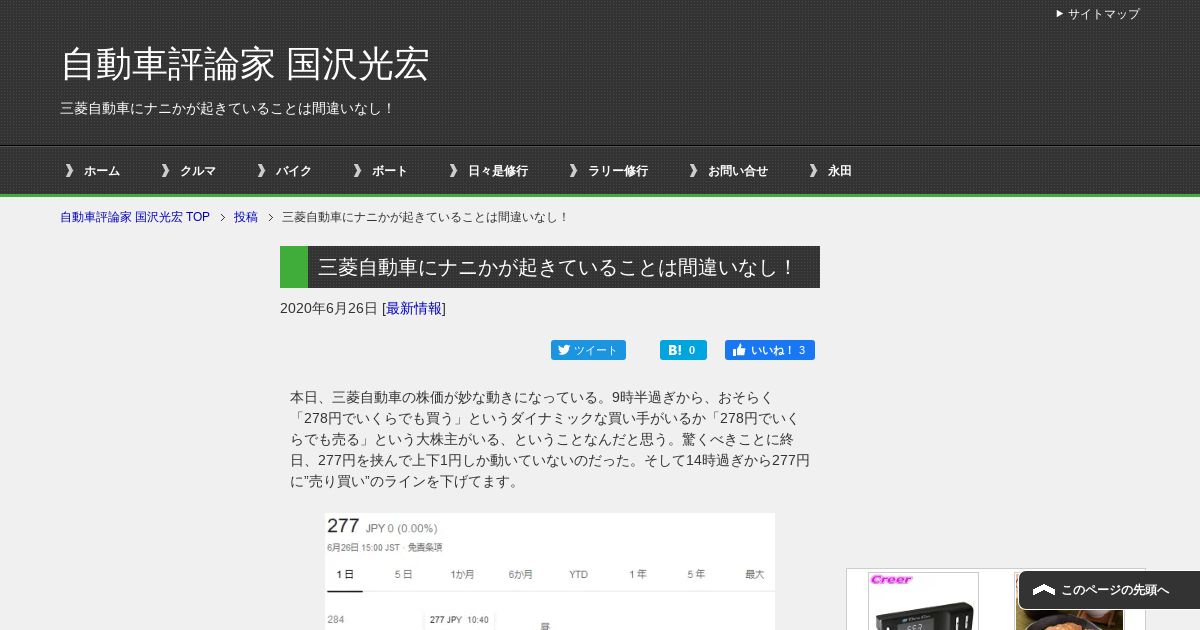Open the 最新情報 category link
Viewport: 1200px width, 630px height.
tap(414, 308)
